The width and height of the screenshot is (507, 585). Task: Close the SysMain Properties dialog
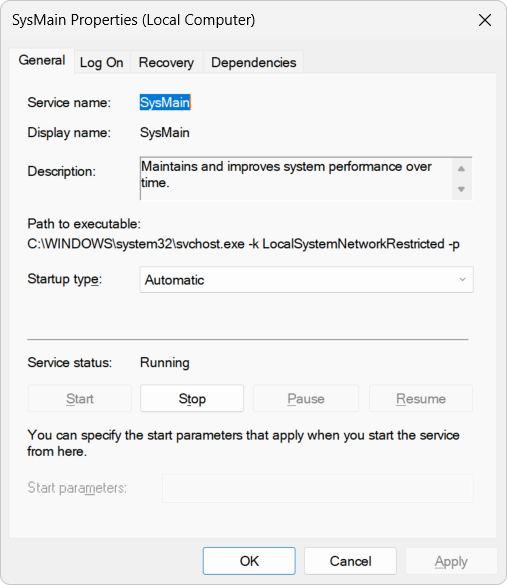click(485, 20)
